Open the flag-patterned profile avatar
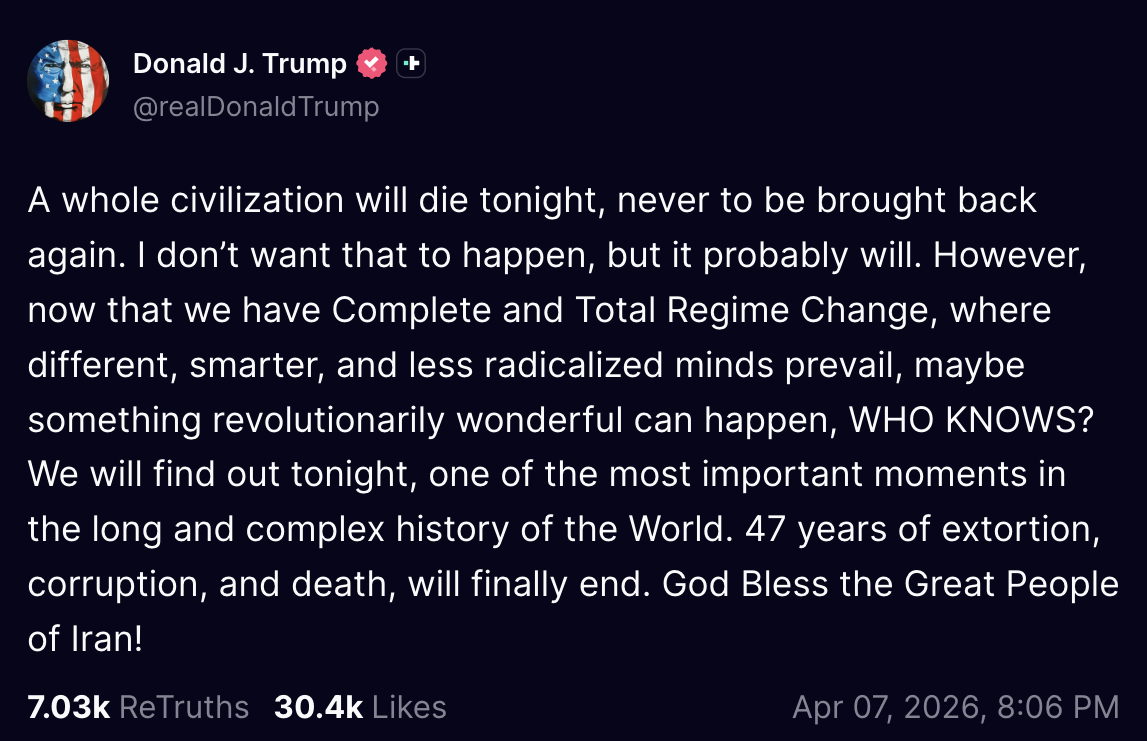The width and height of the screenshot is (1147, 741). point(68,81)
